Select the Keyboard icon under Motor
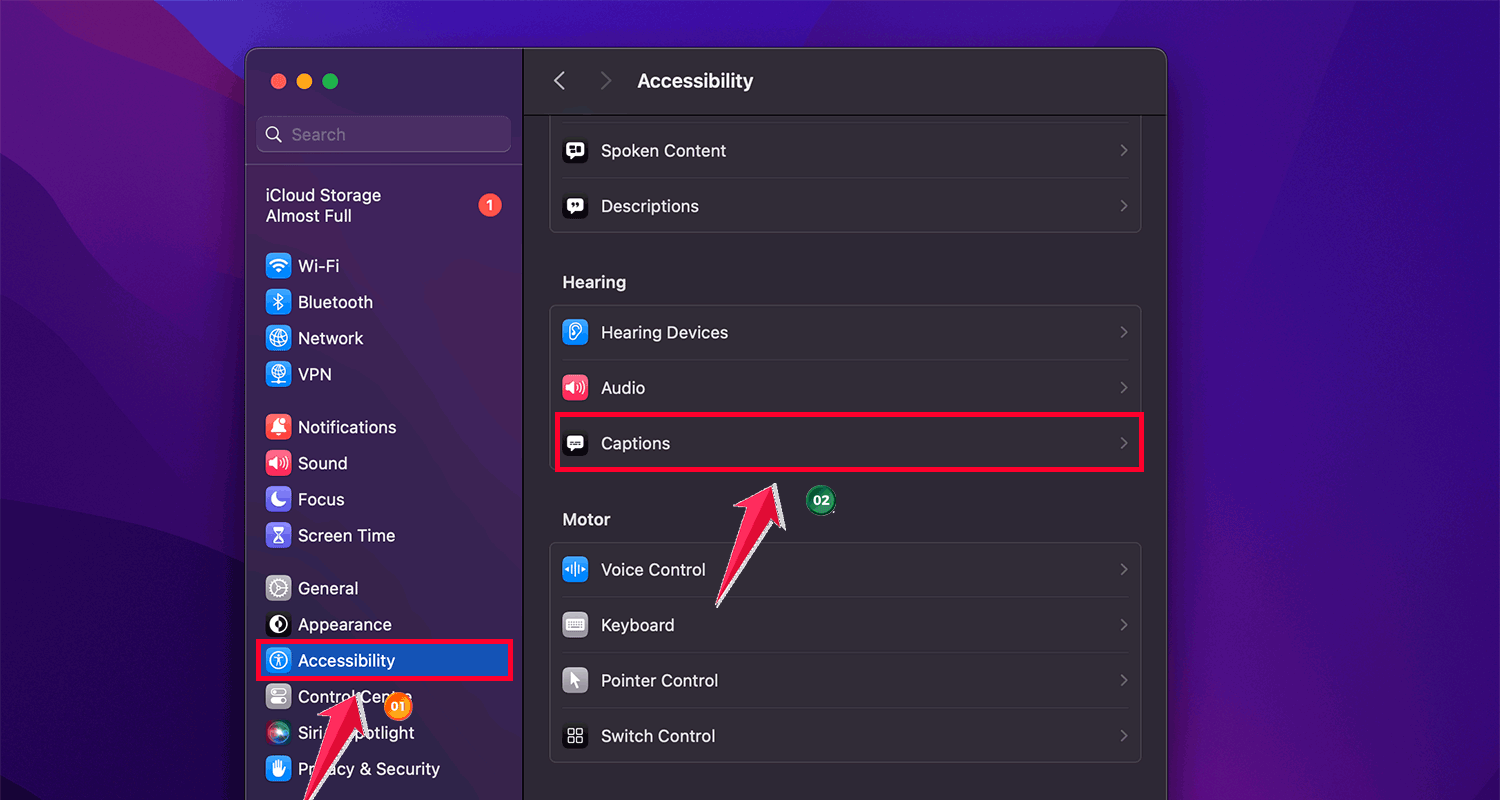This screenshot has height=800, width=1500. pos(575,625)
